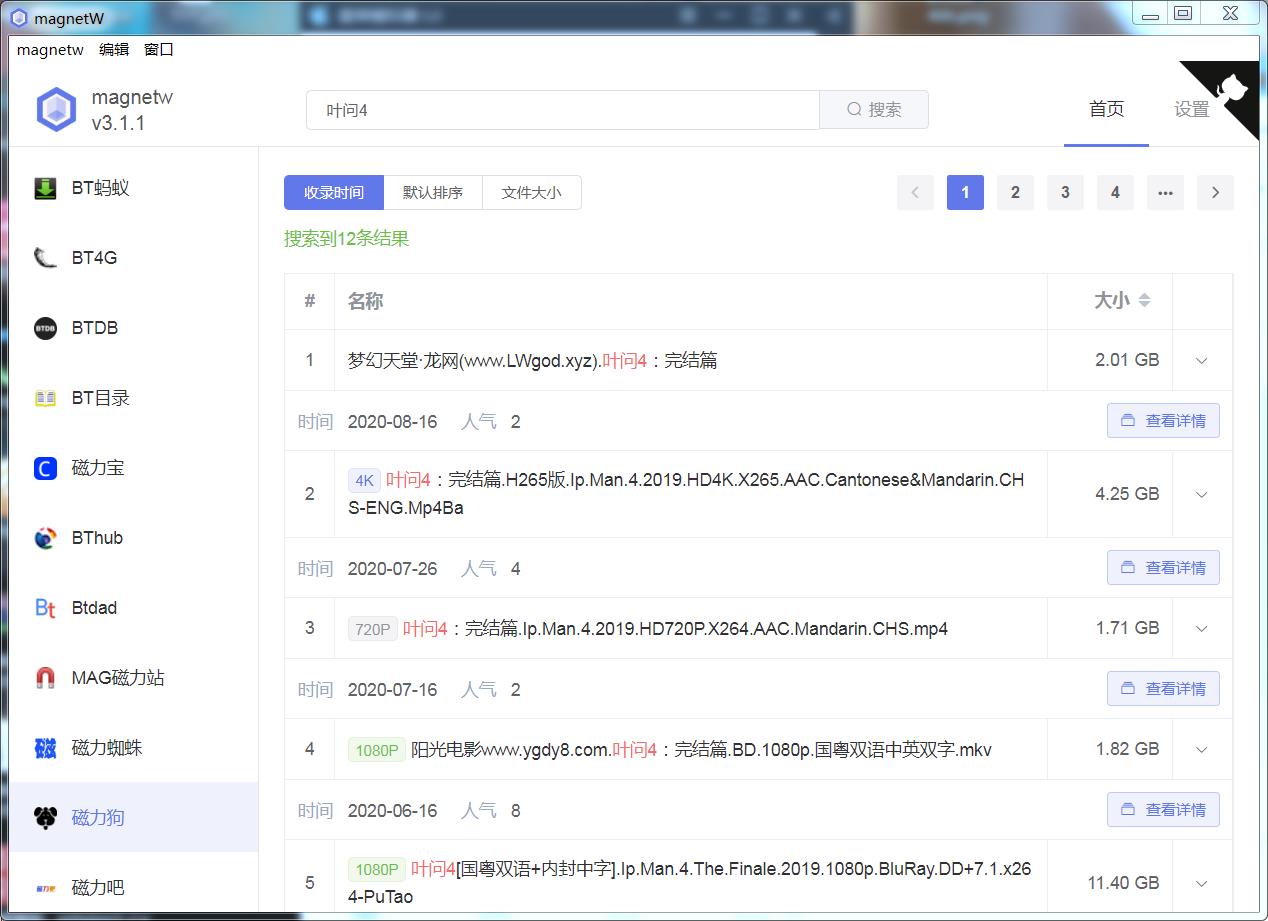
Task: Click the HD720P.X264 Mandarin result title
Action: pyautogui.click(x=675, y=629)
